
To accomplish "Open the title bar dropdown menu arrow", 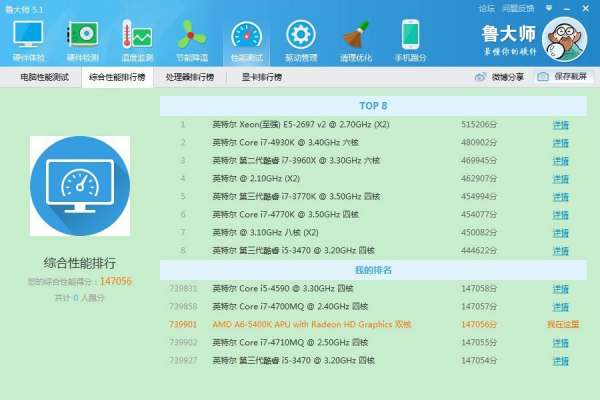I will click(x=549, y=8).
